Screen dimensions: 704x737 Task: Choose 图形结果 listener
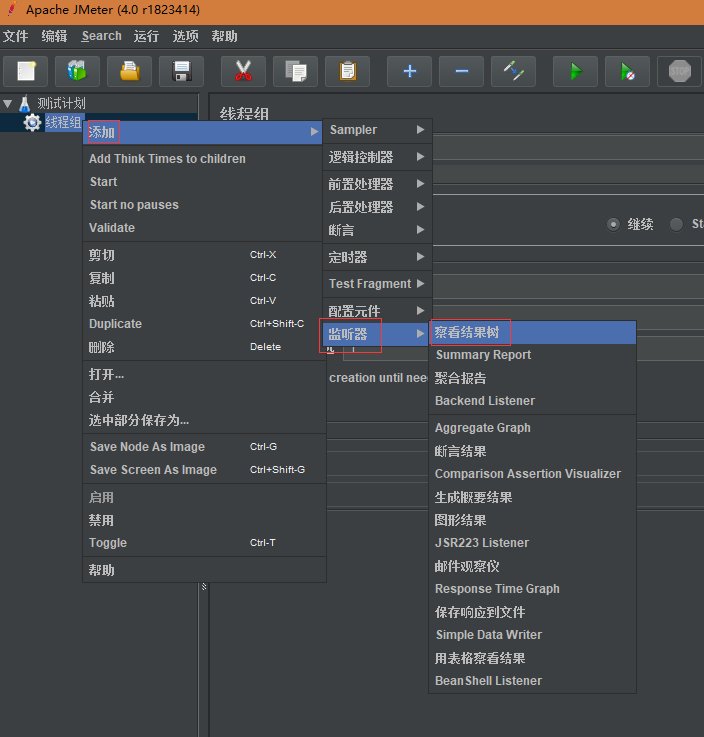[533, 520]
